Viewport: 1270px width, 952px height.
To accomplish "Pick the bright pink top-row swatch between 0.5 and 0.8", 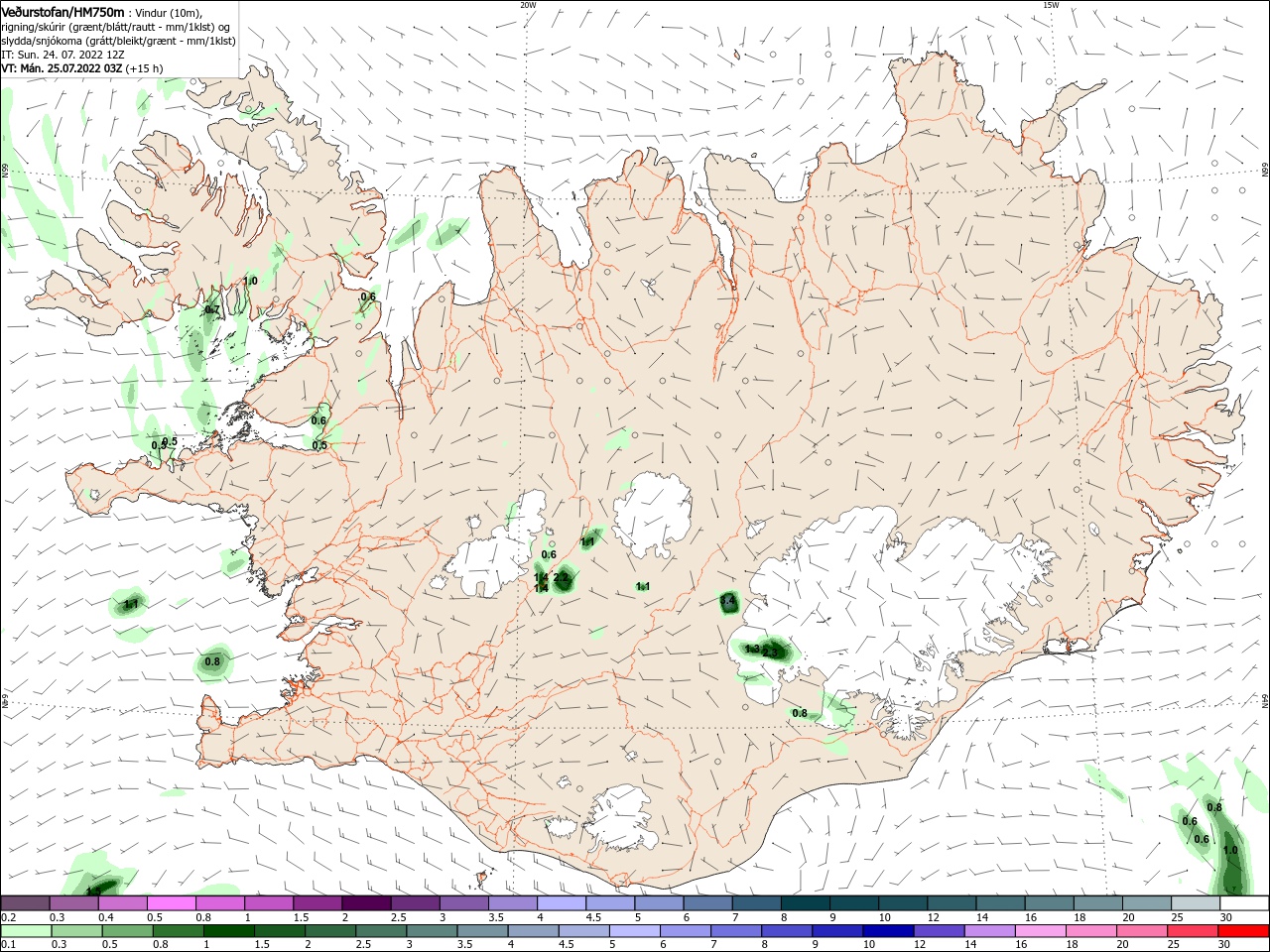I will 171,903.
